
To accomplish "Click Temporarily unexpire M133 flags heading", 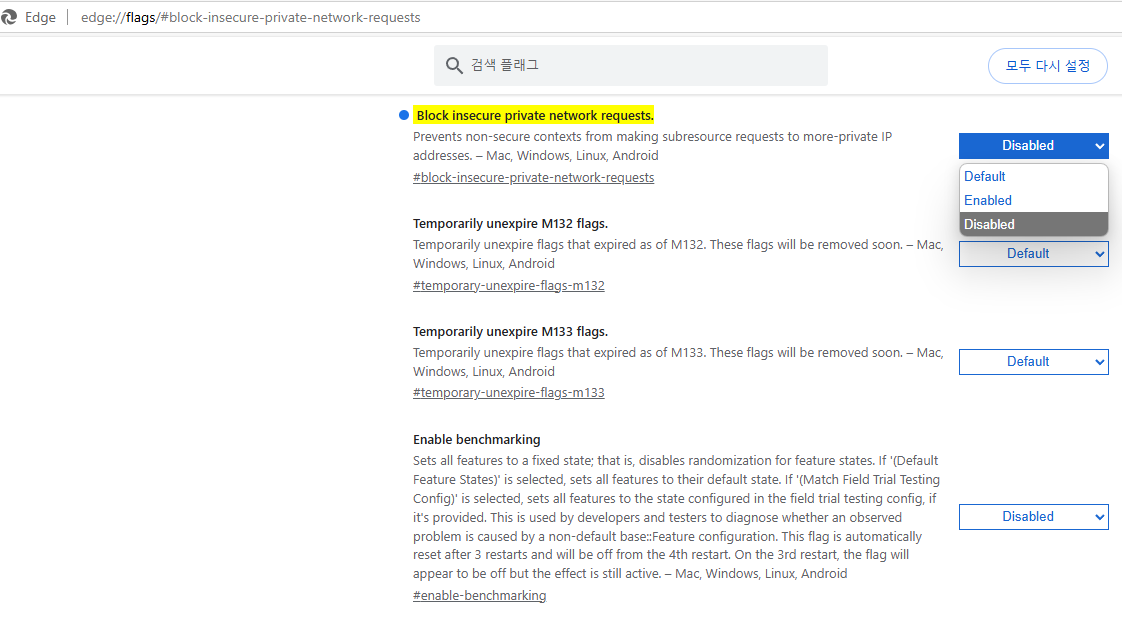I will (x=510, y=331).
